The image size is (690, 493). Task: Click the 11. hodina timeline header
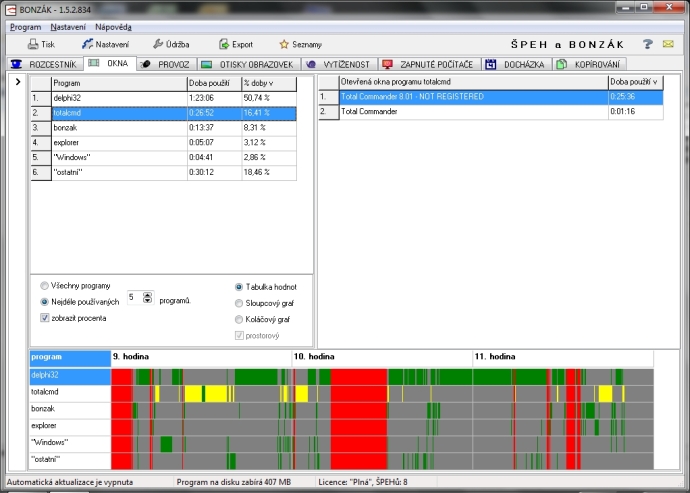[x=563, y=358]
